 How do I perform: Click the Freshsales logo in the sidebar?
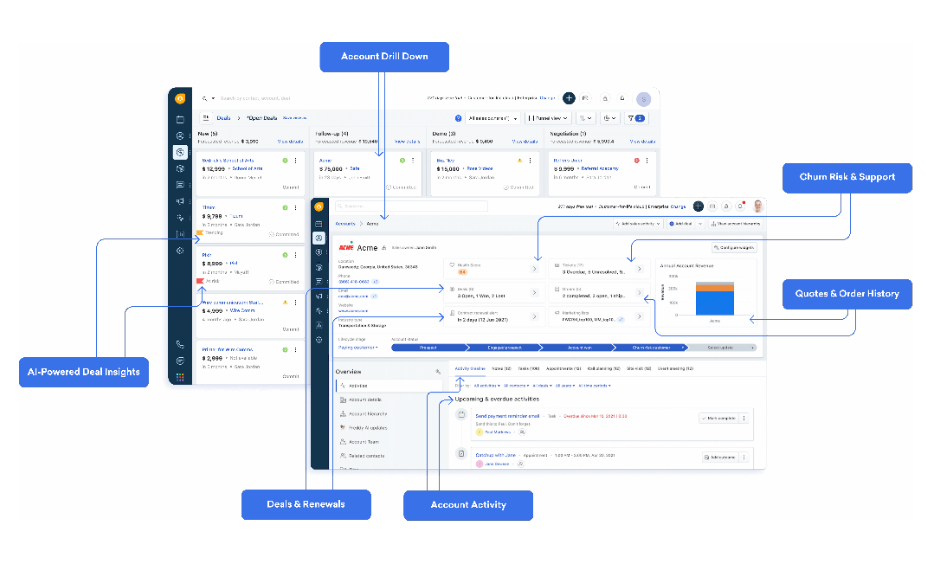(180, 98)
